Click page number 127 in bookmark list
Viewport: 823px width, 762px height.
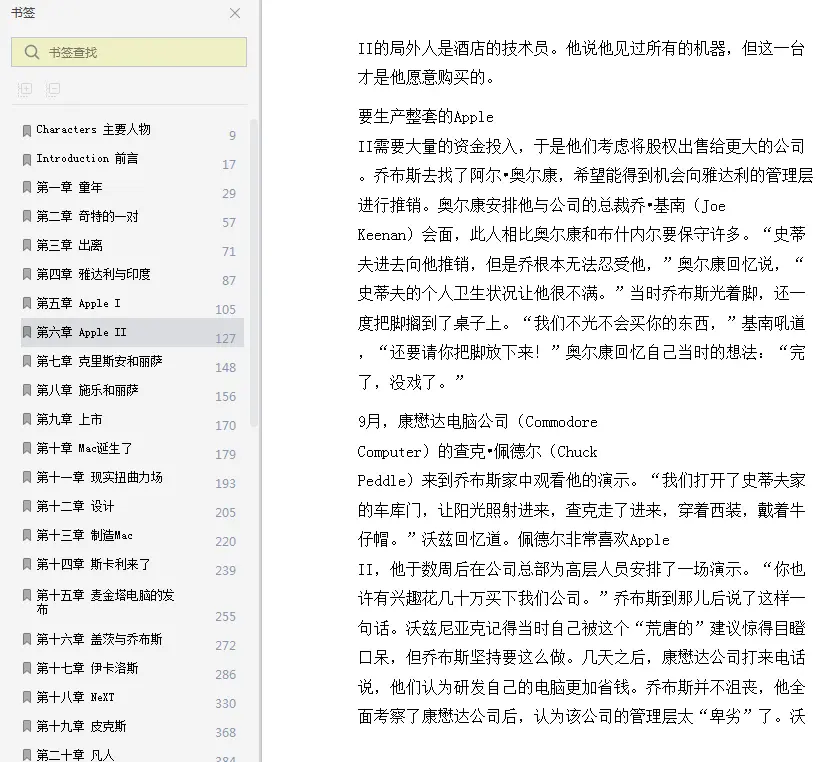point(225,338)
